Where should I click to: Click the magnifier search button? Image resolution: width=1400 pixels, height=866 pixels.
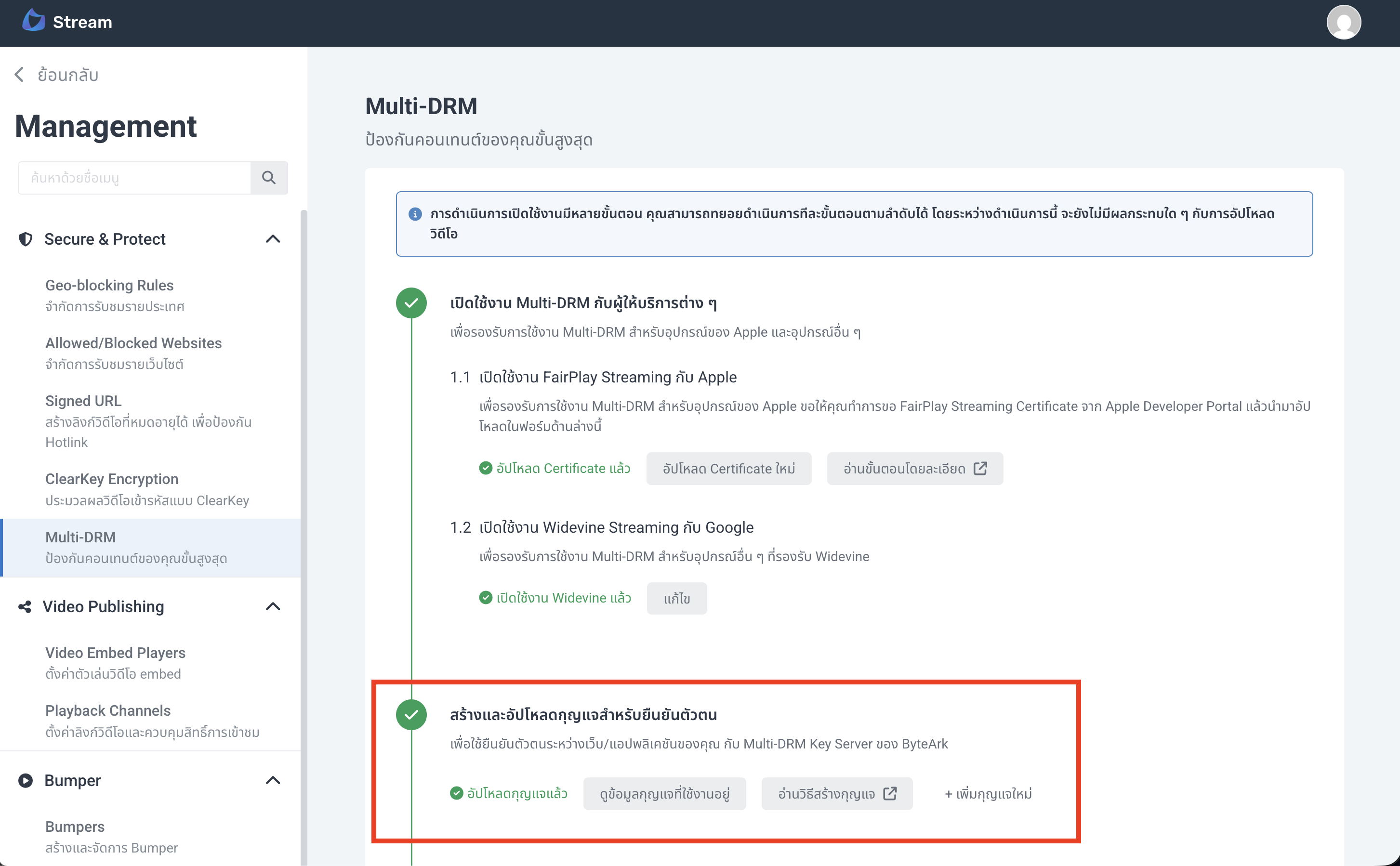click(x=269, y=178)
